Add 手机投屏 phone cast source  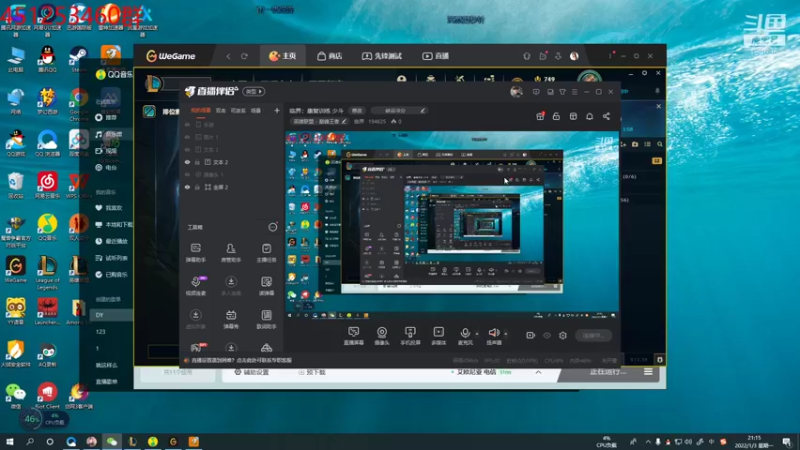pyautogui.click(x=410, y=336)
